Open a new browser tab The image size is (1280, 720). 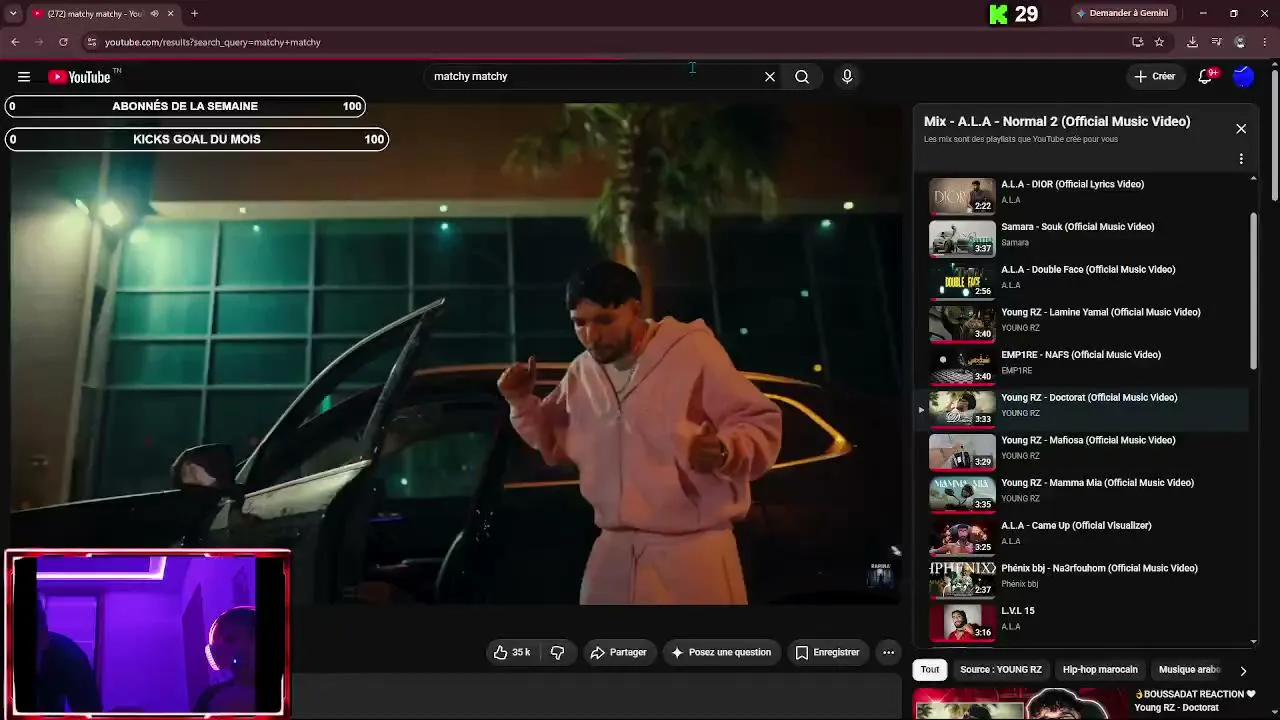194,14
